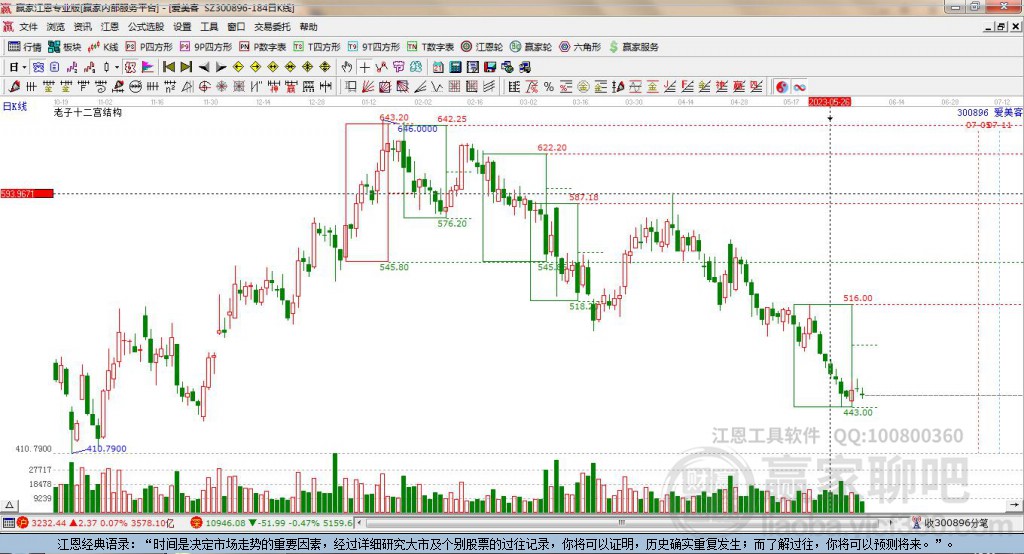The image size is (1024, 554).
Task: Open the 公式选股 menu
Action: (x=146, y=27)
